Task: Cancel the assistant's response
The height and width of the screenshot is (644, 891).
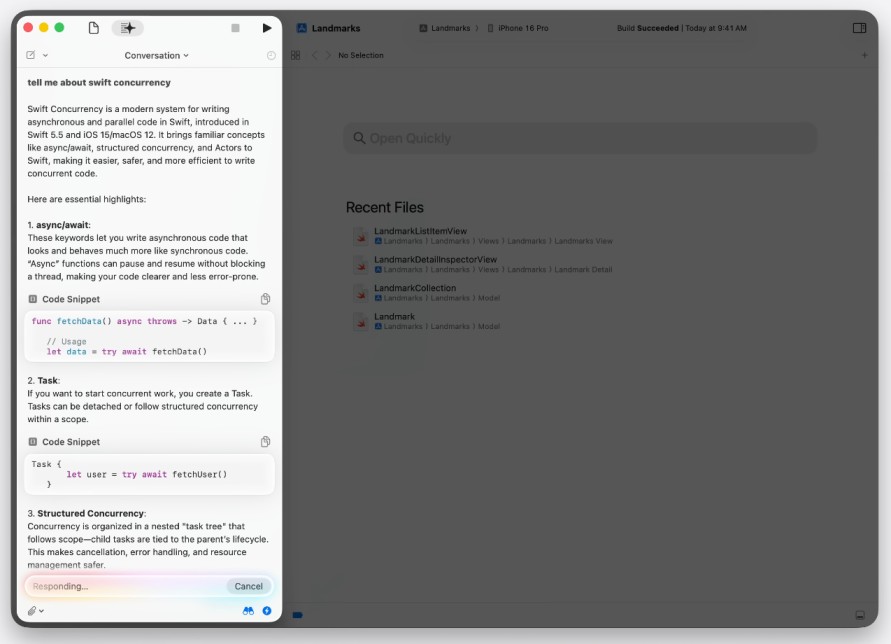Action: coord(248,586)
